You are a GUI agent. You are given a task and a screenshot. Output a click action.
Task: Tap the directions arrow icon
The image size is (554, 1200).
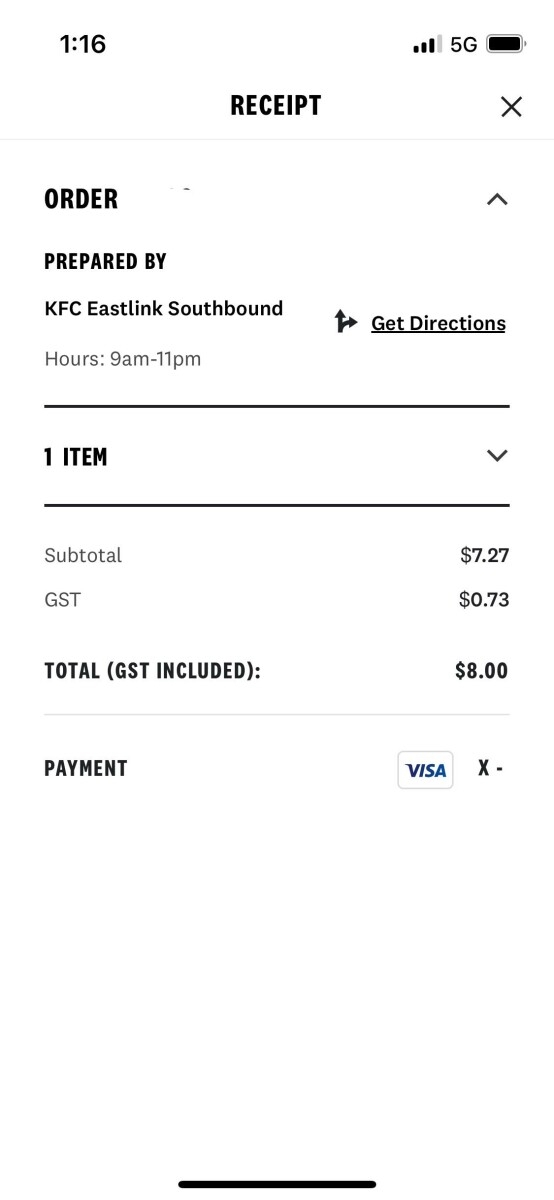[x=346, y=321]
